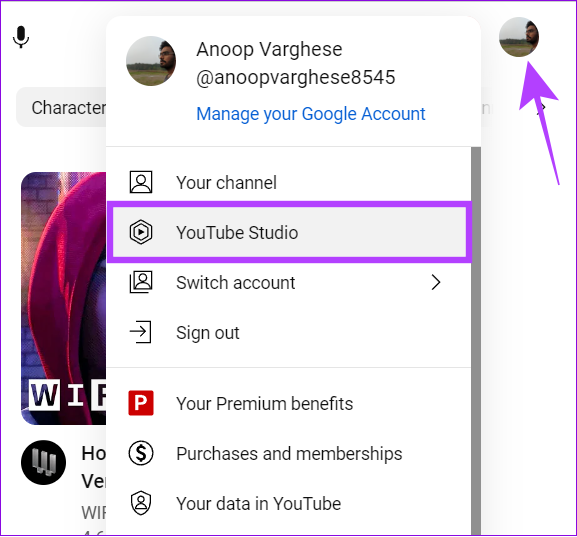Screen dimensions: 577x537
Task: Click the Your channel person icon
Action: [141, 182]
